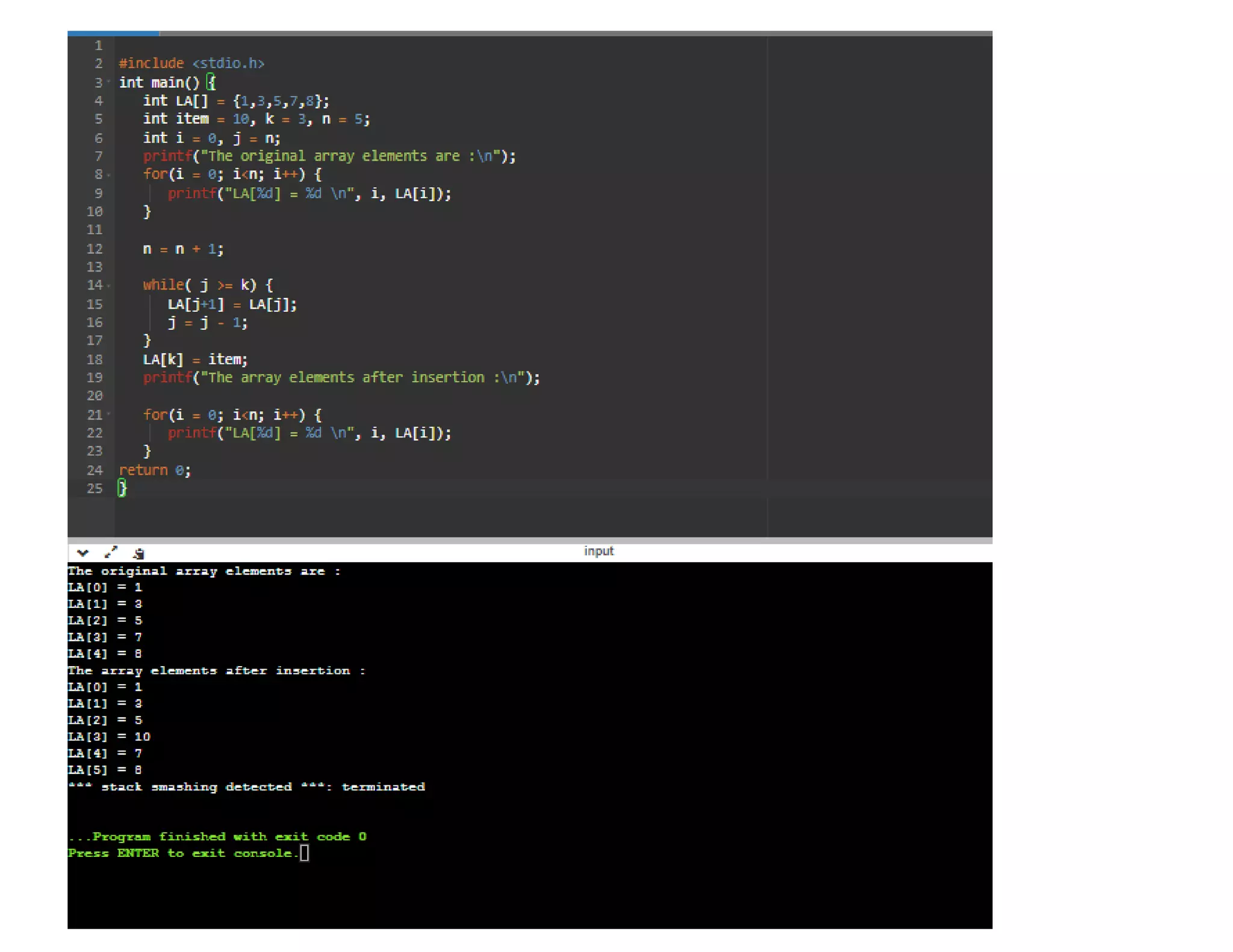
Task: Click the blue active tab strip above editor
Action: point(113,34)
